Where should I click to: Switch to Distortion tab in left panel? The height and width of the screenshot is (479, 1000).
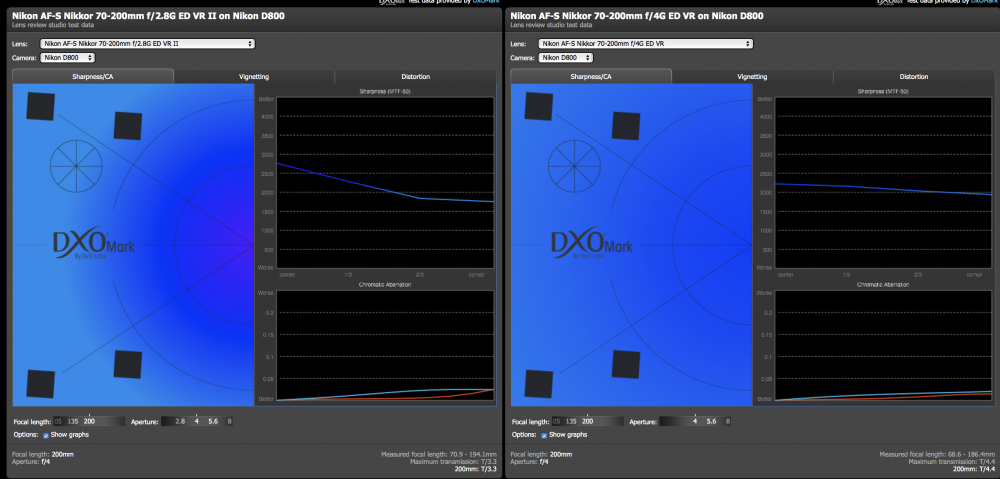pos(415,77)
